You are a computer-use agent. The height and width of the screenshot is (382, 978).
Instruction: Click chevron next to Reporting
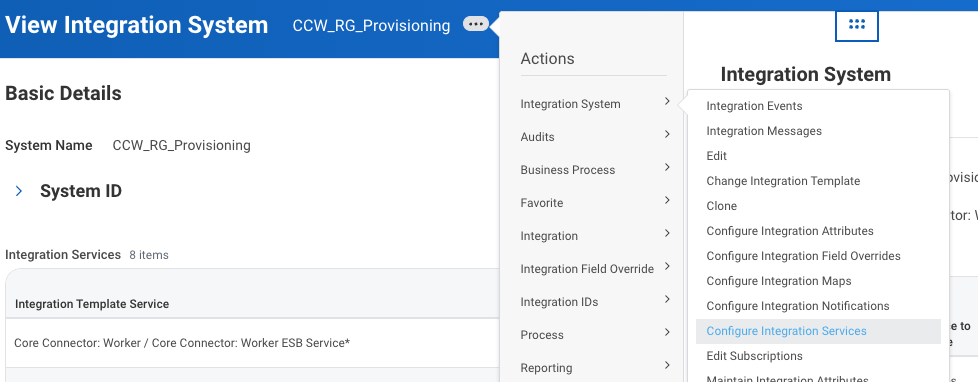pos(667,366)
